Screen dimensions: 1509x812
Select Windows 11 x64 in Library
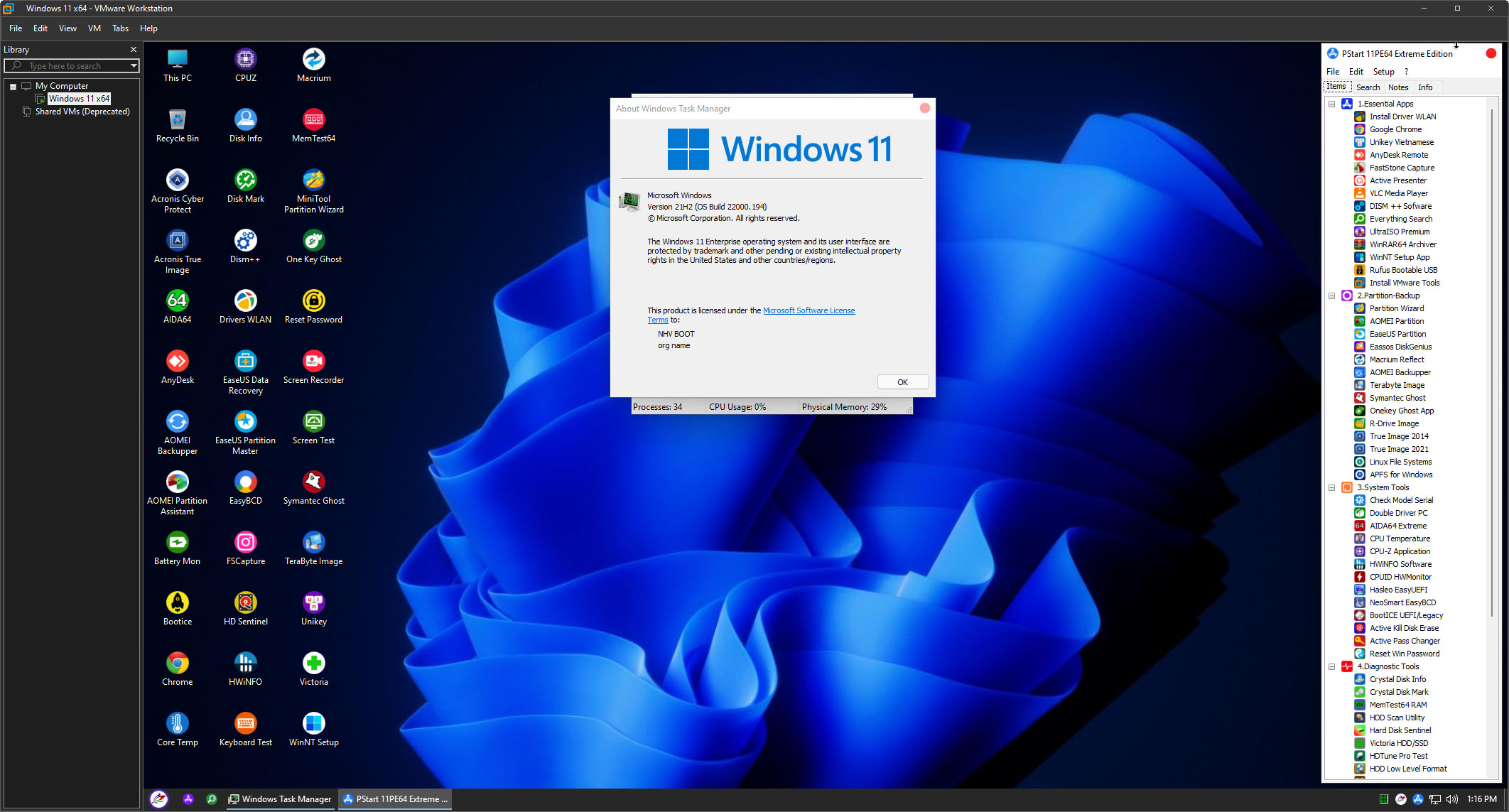click(79, 99)
